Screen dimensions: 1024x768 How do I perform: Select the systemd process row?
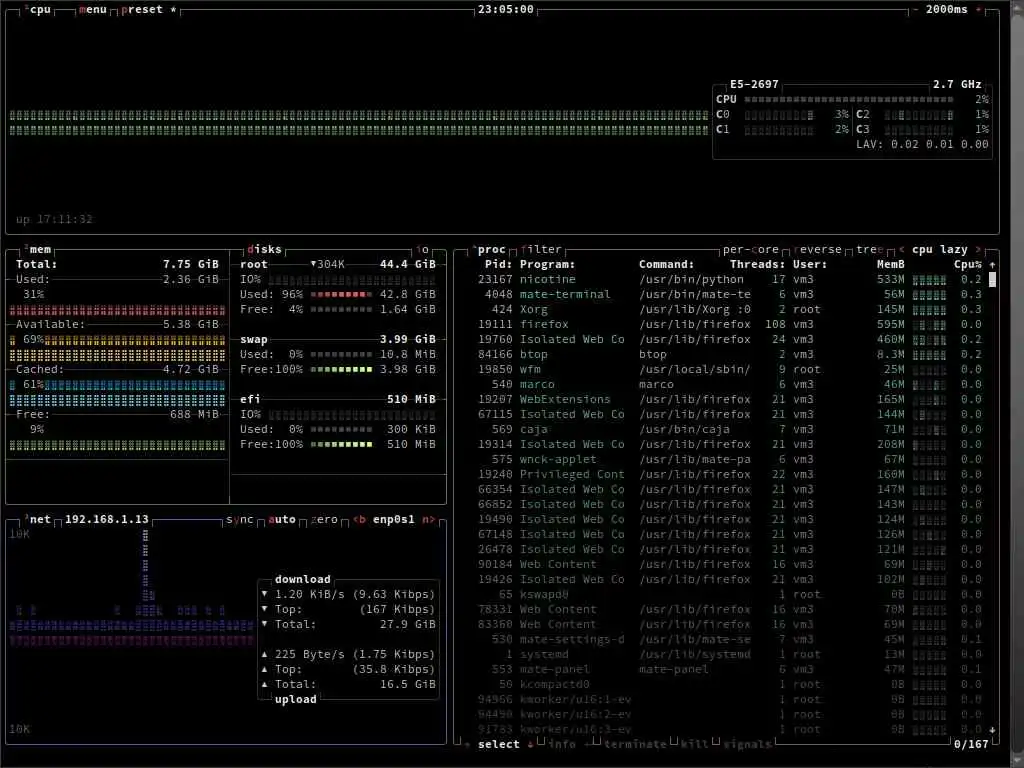[724, 655]
